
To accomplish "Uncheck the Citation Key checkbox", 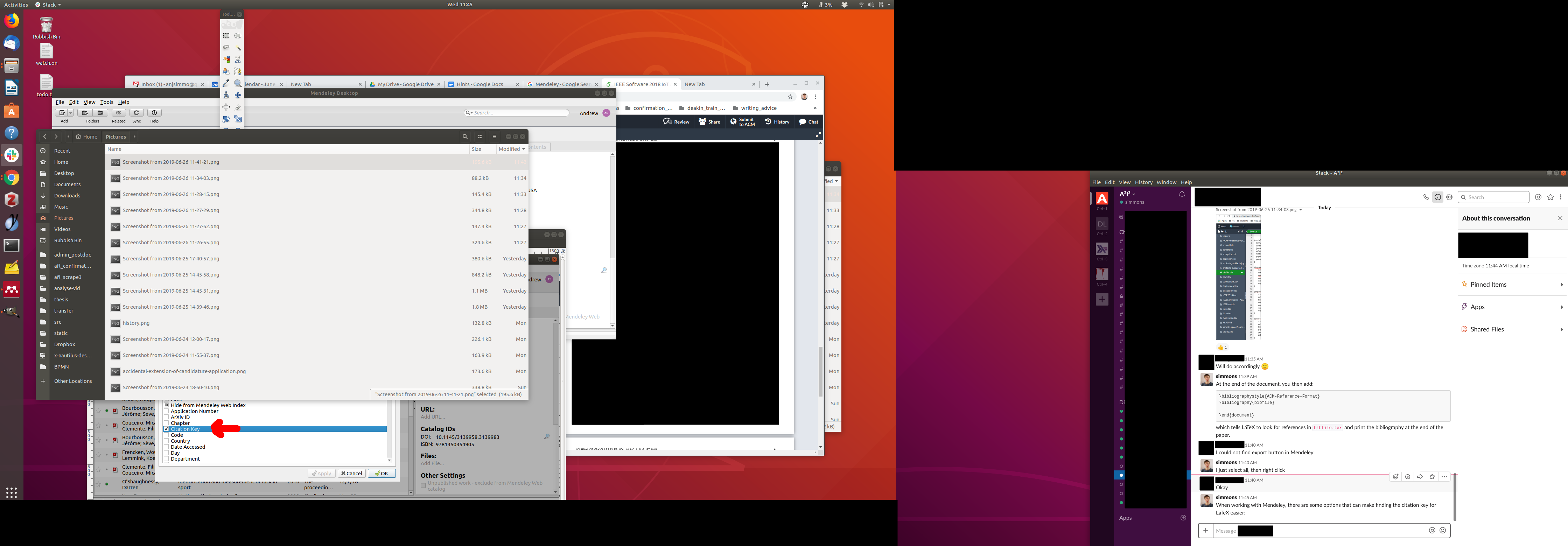I will [x=166, y=429].
